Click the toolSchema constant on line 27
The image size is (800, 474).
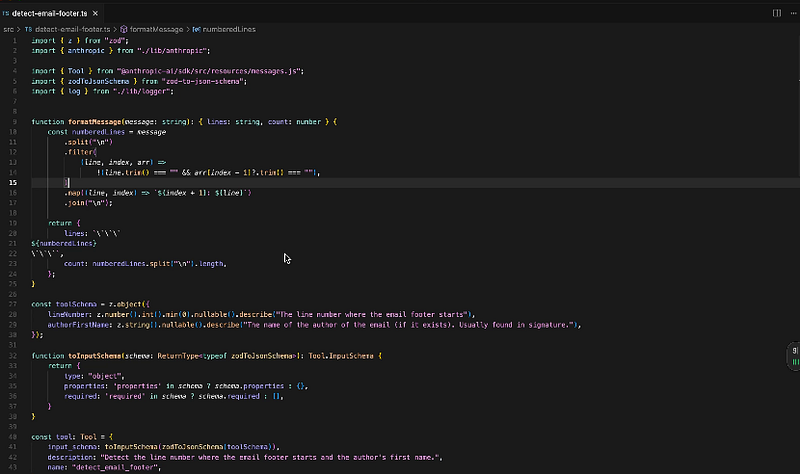click(x=76, y=304)
